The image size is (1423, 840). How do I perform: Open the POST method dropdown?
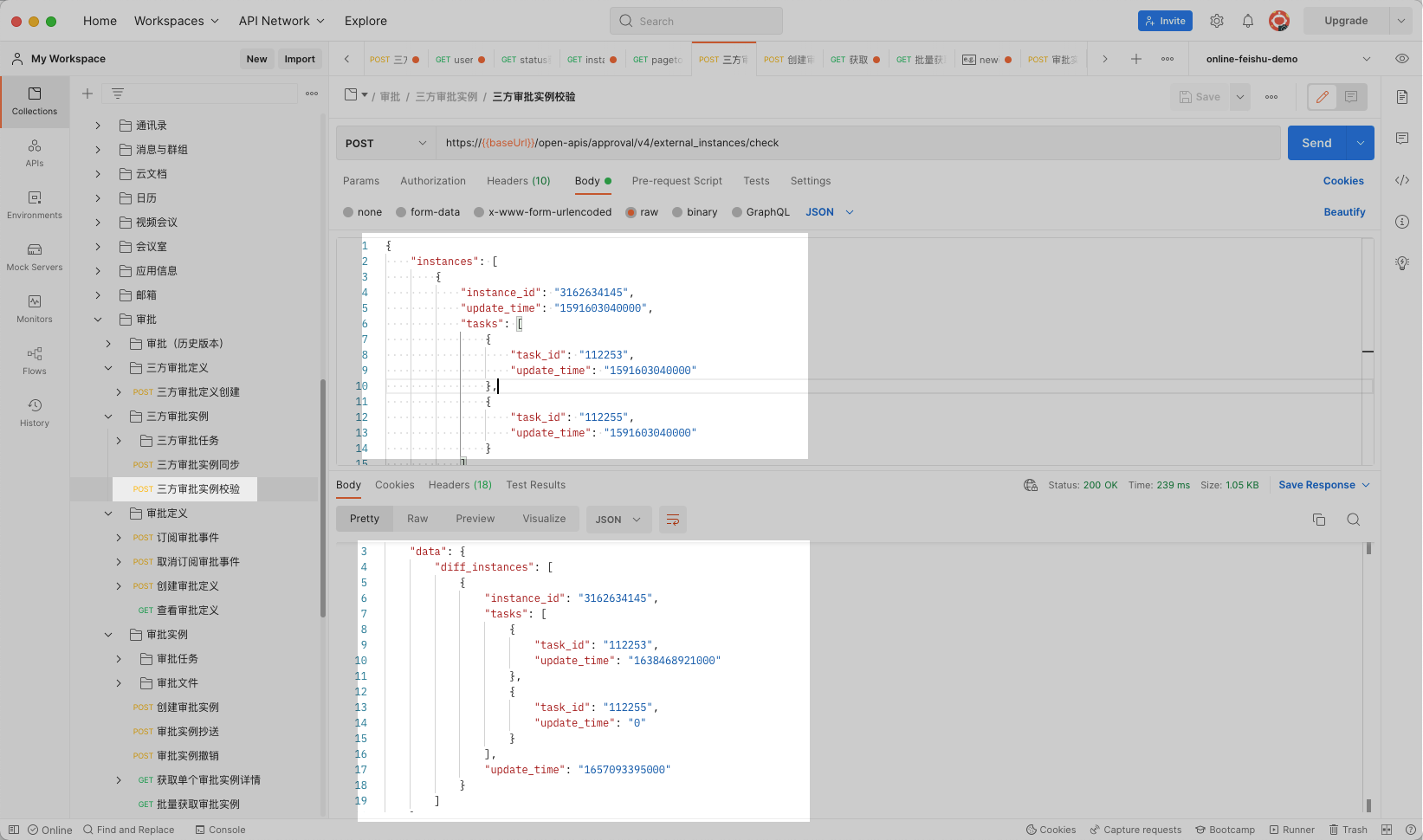point(385,142)
